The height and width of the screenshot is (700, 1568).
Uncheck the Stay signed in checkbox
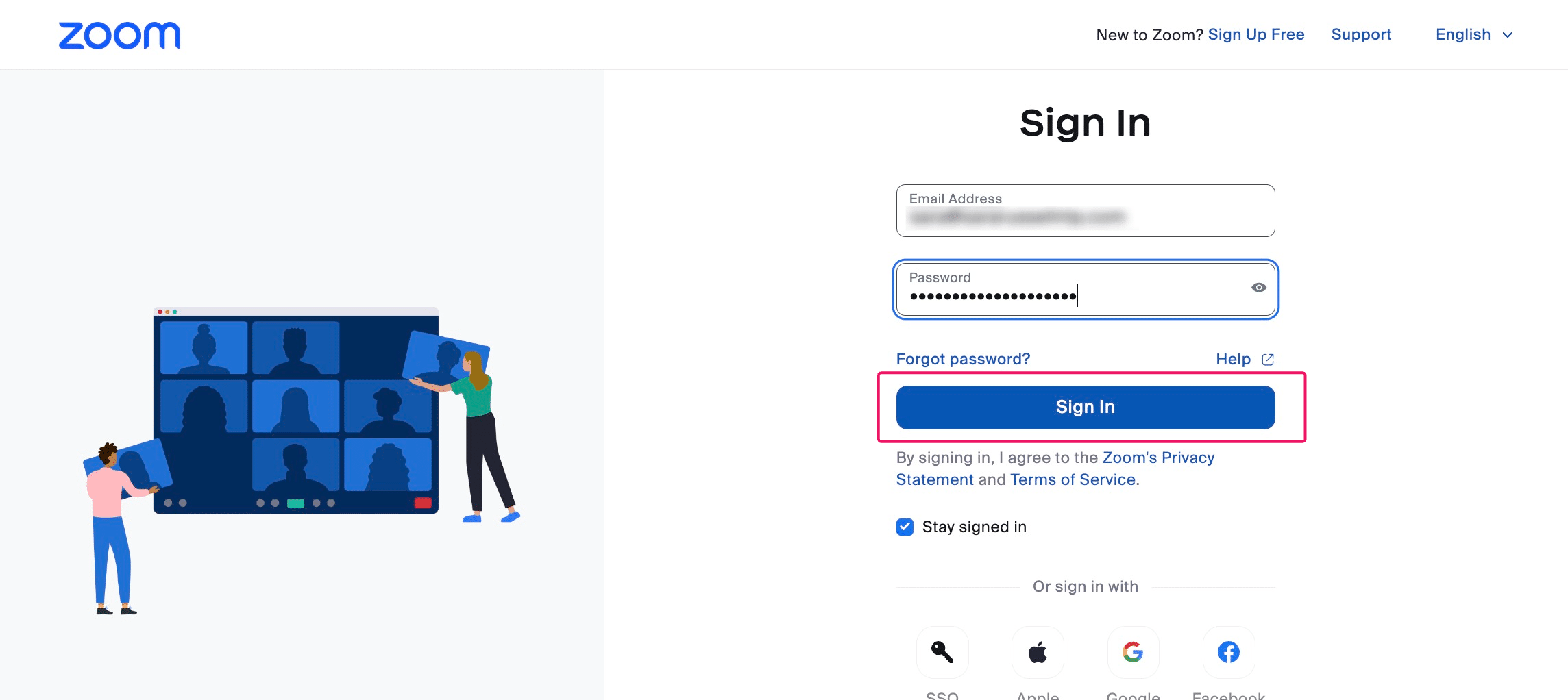click(x=905, y=527)
